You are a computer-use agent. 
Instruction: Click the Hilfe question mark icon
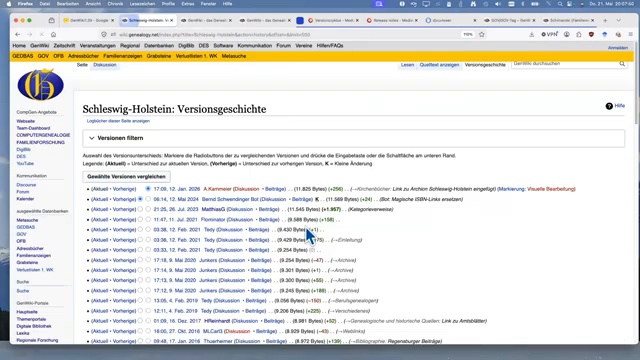click(x=609, y=106)
